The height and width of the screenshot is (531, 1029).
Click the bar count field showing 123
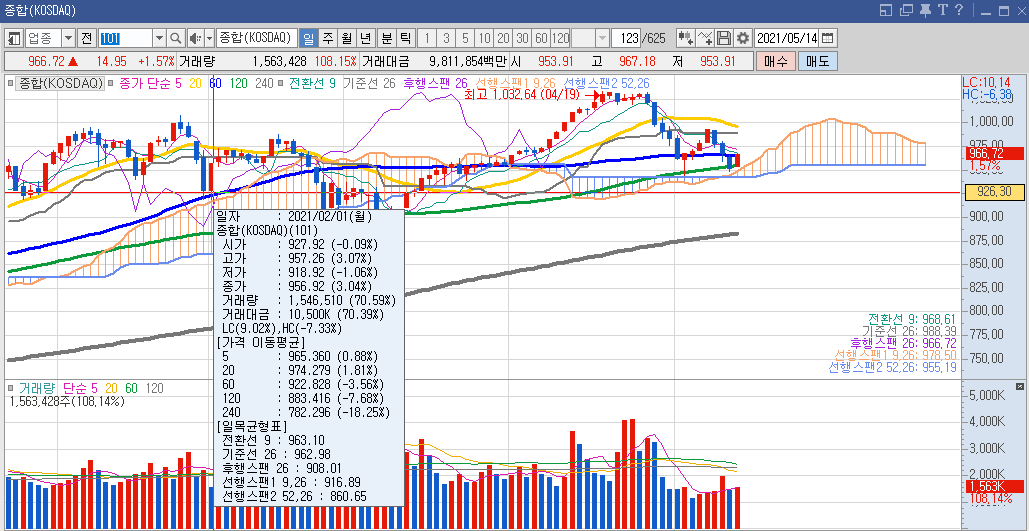(626, 38)
